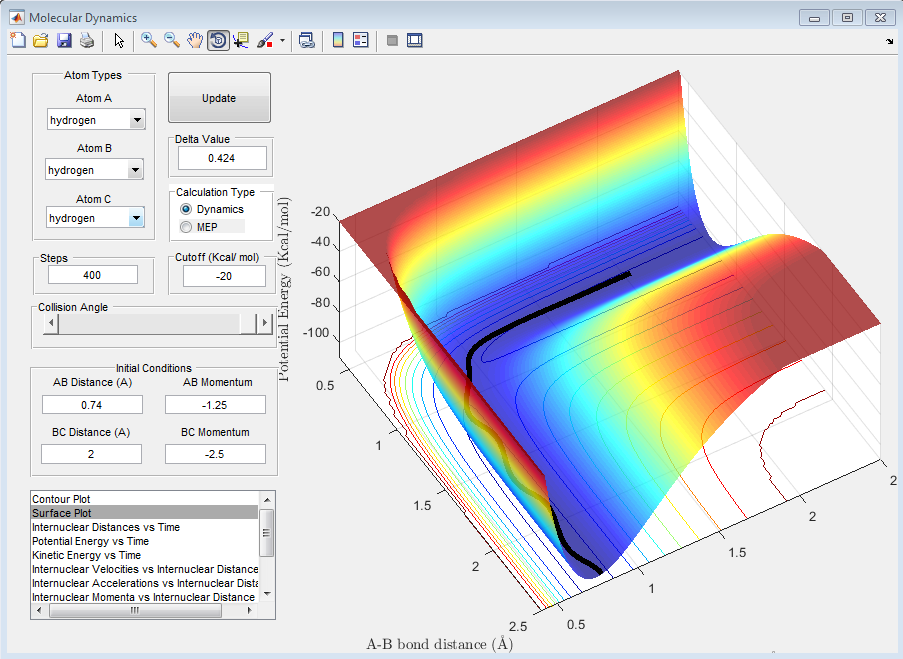Select the Dynamics calculation type
Screen dimensions: 903x659
point(186,209)
